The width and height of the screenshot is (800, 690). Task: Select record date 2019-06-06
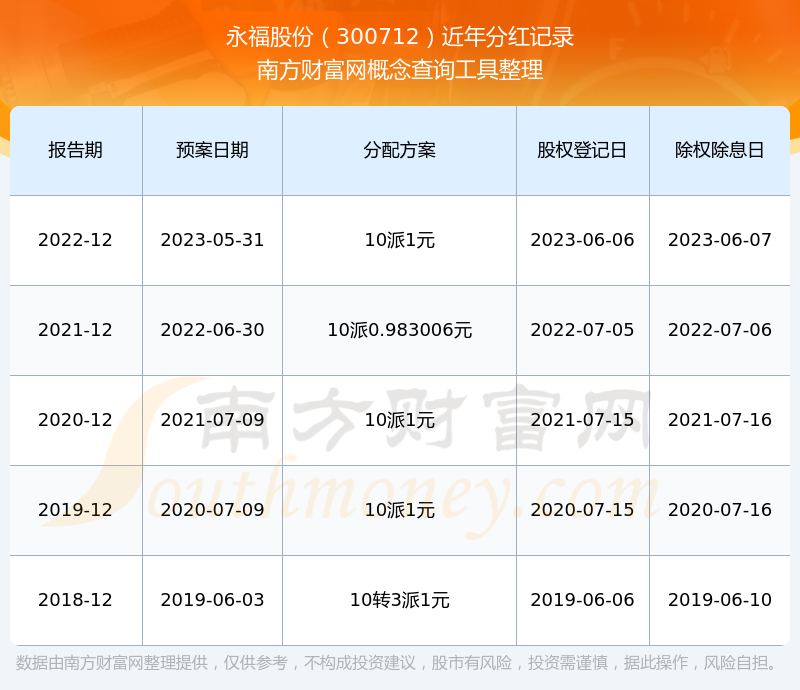(x=582, y=600)
